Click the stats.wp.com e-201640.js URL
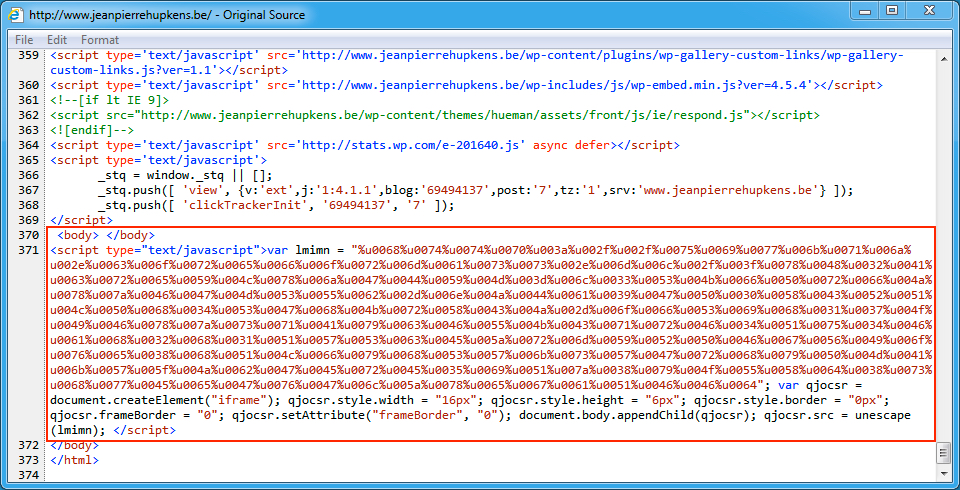The image size is (960, 490). click(x=412, y=145)
